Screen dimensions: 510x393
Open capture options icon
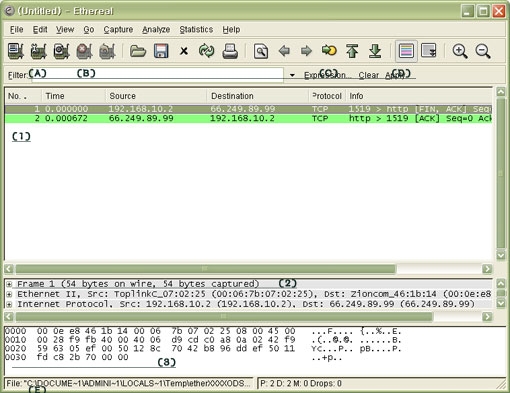39,51
